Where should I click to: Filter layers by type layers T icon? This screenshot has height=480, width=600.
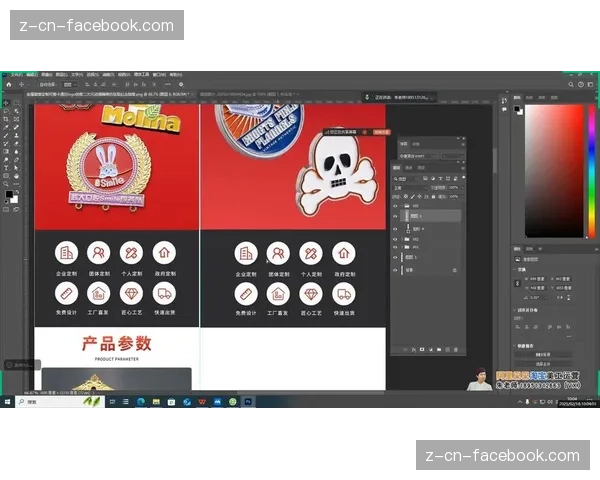[x=440, y=178]
